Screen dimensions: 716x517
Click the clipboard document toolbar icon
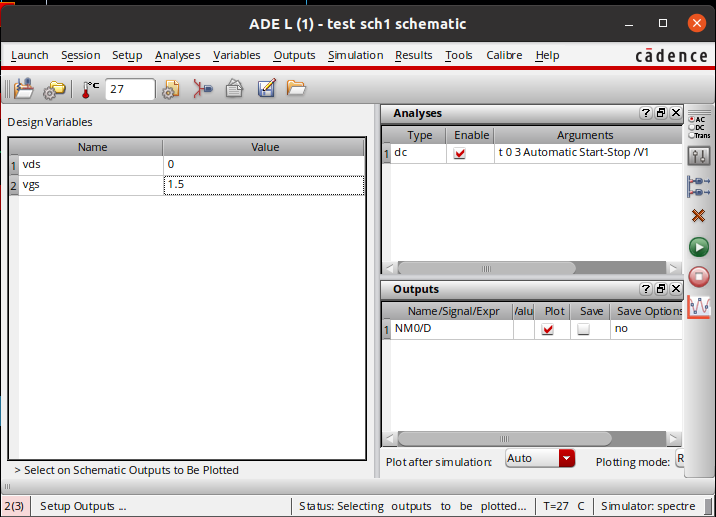234,89
